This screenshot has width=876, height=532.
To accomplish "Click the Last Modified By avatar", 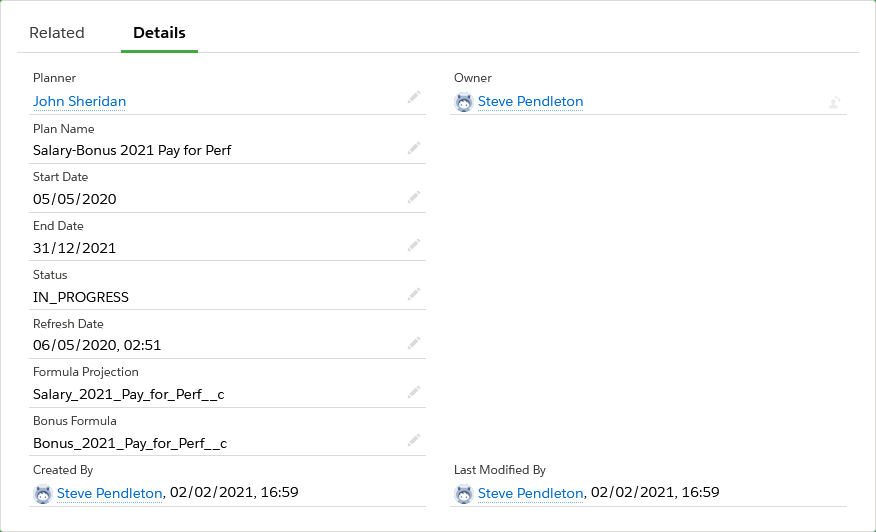I will [464, 493].
